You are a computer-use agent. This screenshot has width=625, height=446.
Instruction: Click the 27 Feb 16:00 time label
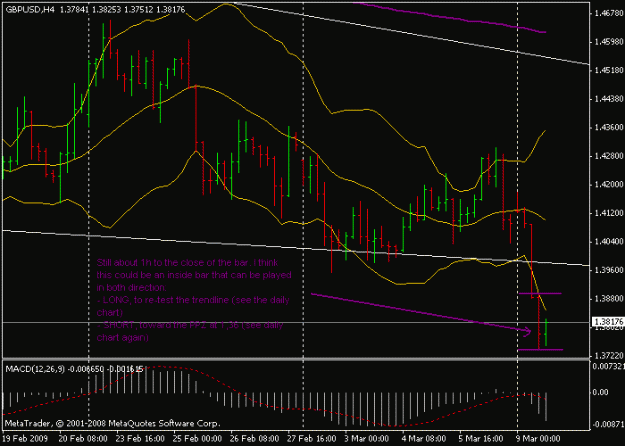[x=312, y=438]
